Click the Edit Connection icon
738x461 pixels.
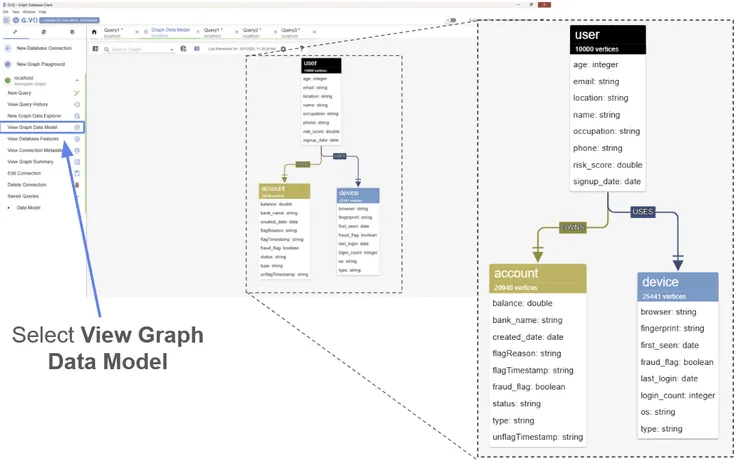pos(77,173)
